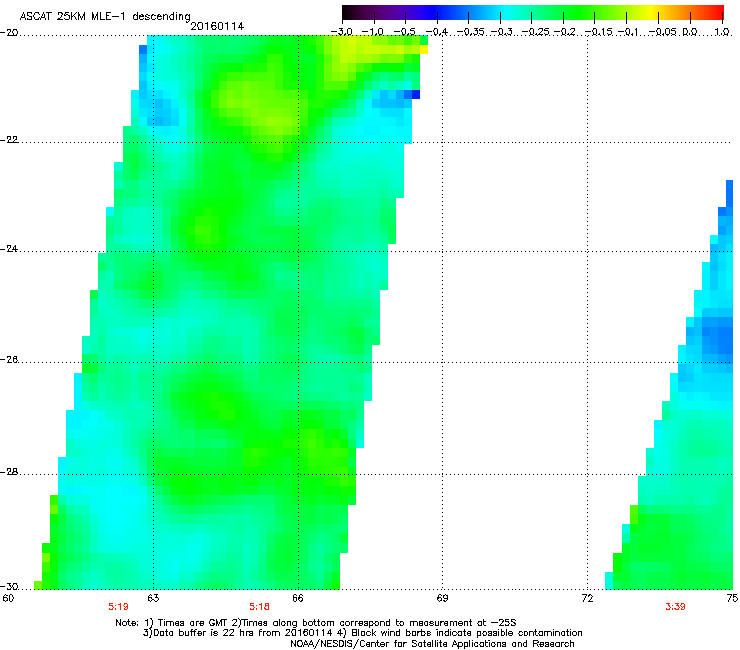
Task: Click the -30 latitude axis label
Action: click(x=9, y=587)
